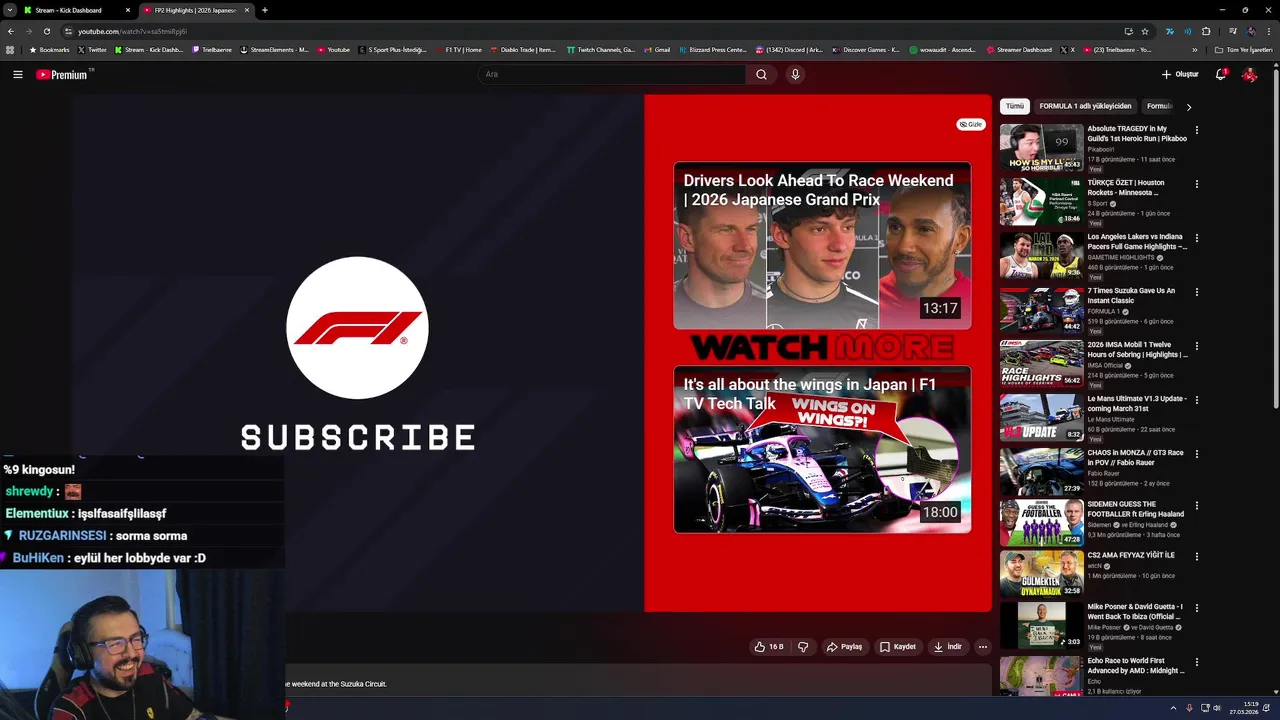The width and height of the screenshot is (1280, 720).
Task: Dislike the video with thumbs down
Action: pyautogui.click(x=803, y=647)
